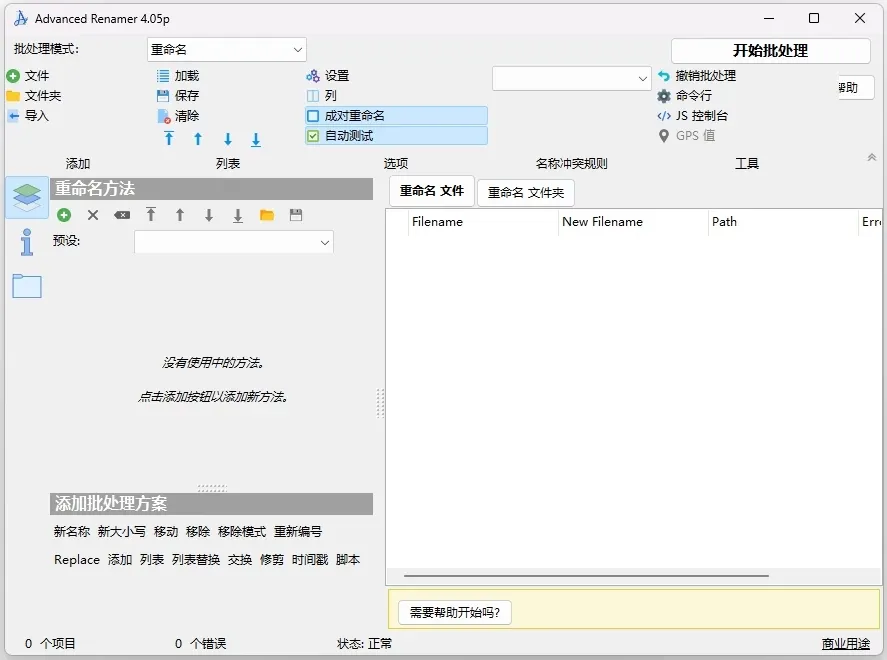Click the load (加载) list icon
Image resolution: width=887 pixels, height=660 pixels.
pyautogui.click(x=161, y=76)
